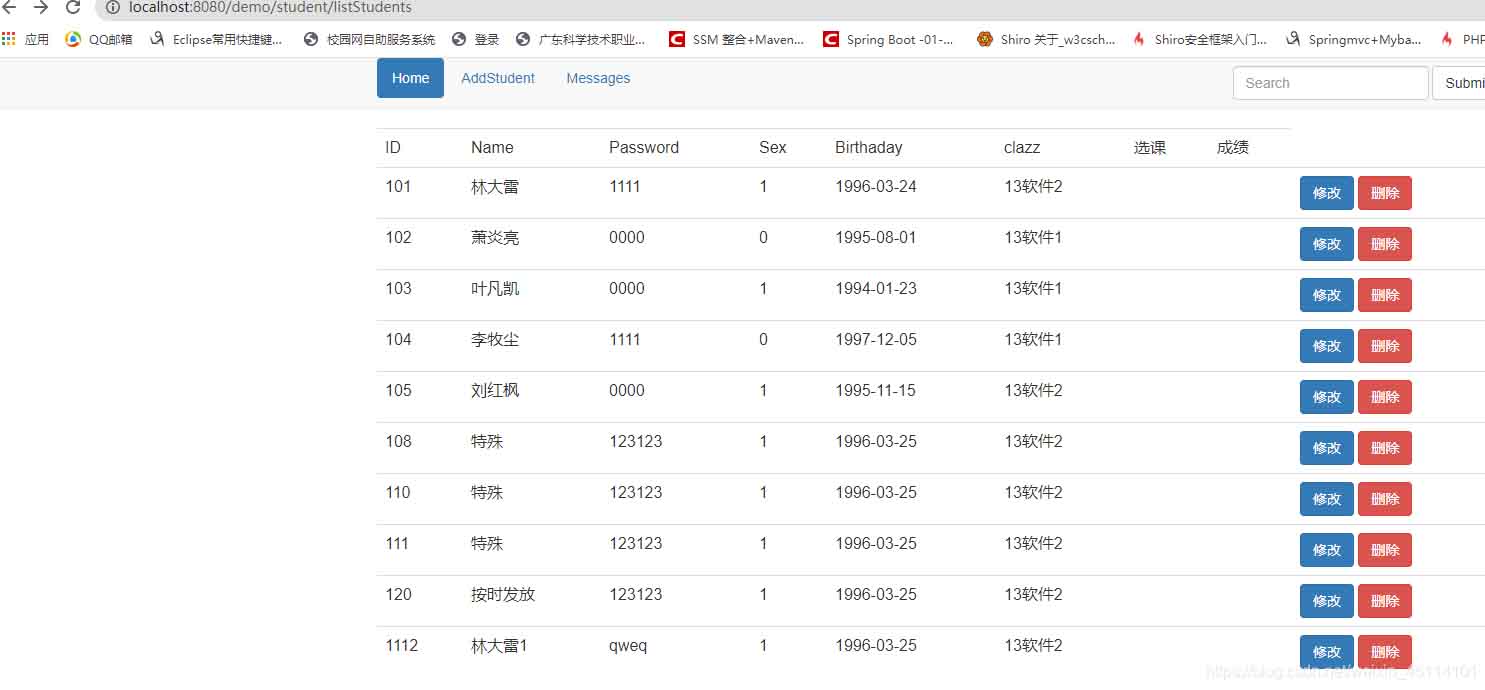Open the Messages nav link
1485x690 pixels.
[x=598, y=78]
